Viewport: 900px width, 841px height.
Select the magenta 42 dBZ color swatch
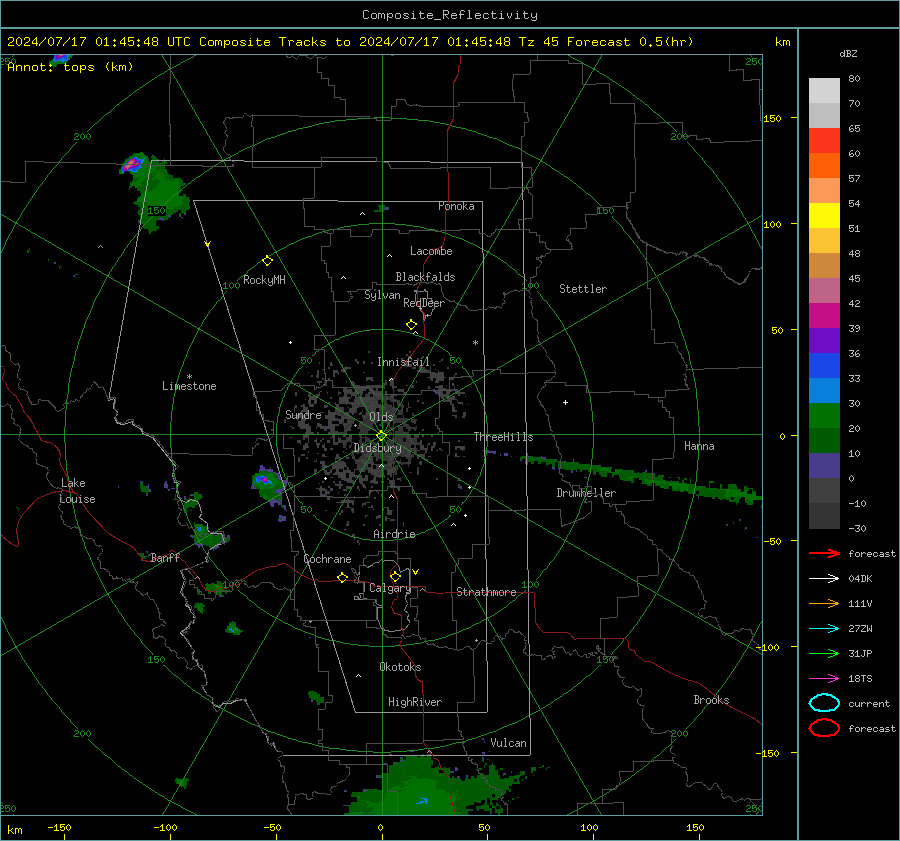pos(824,315)
